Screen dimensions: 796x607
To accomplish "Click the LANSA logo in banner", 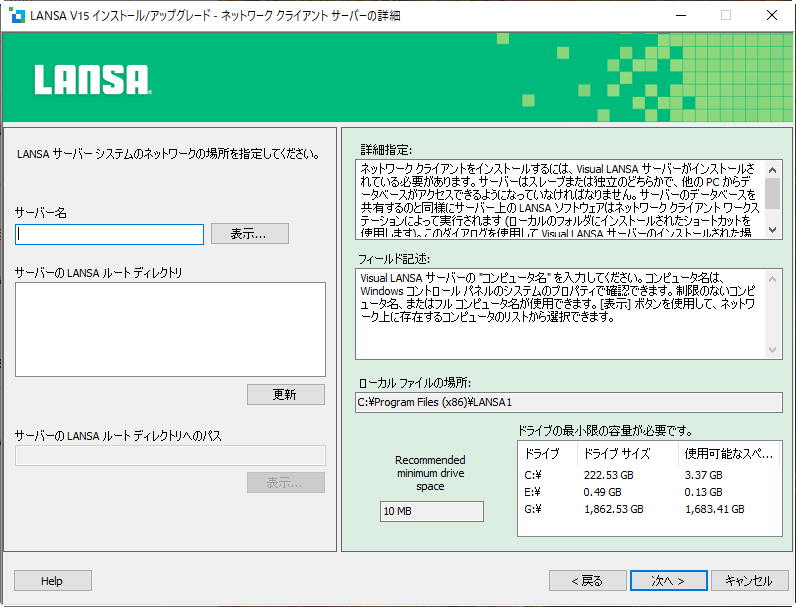I will [93, 80].
